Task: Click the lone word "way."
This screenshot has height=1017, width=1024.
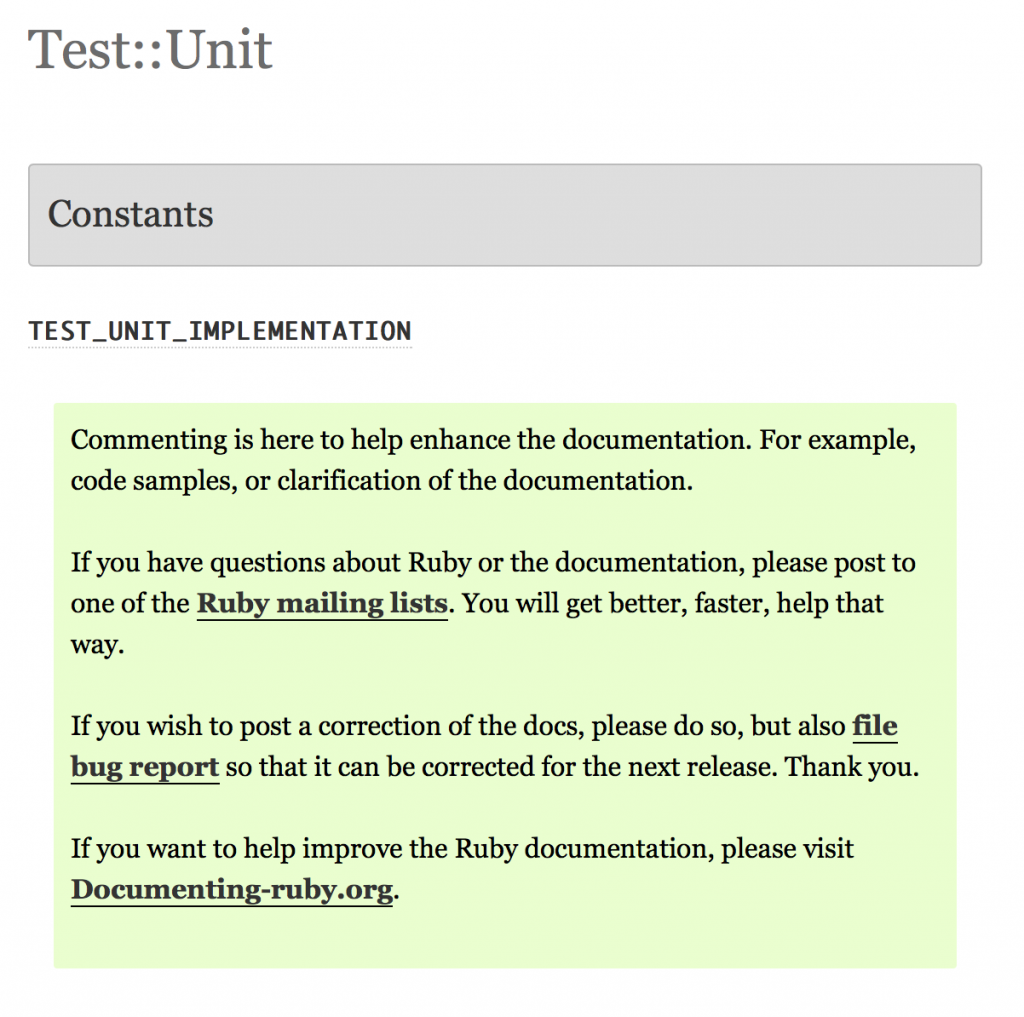Action: point(97,645)
